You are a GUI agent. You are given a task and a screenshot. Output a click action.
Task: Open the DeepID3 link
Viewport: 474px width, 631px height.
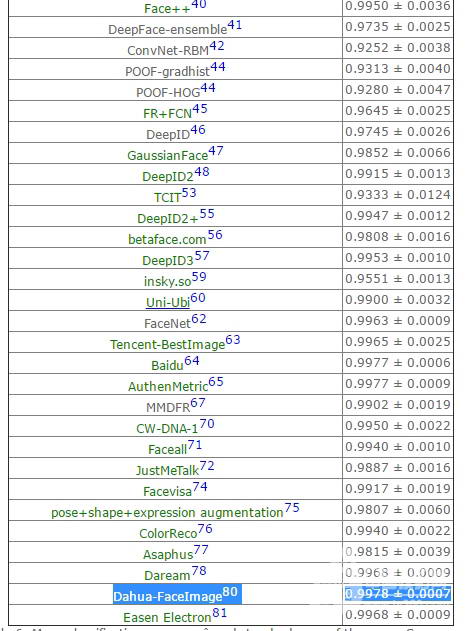168,260
